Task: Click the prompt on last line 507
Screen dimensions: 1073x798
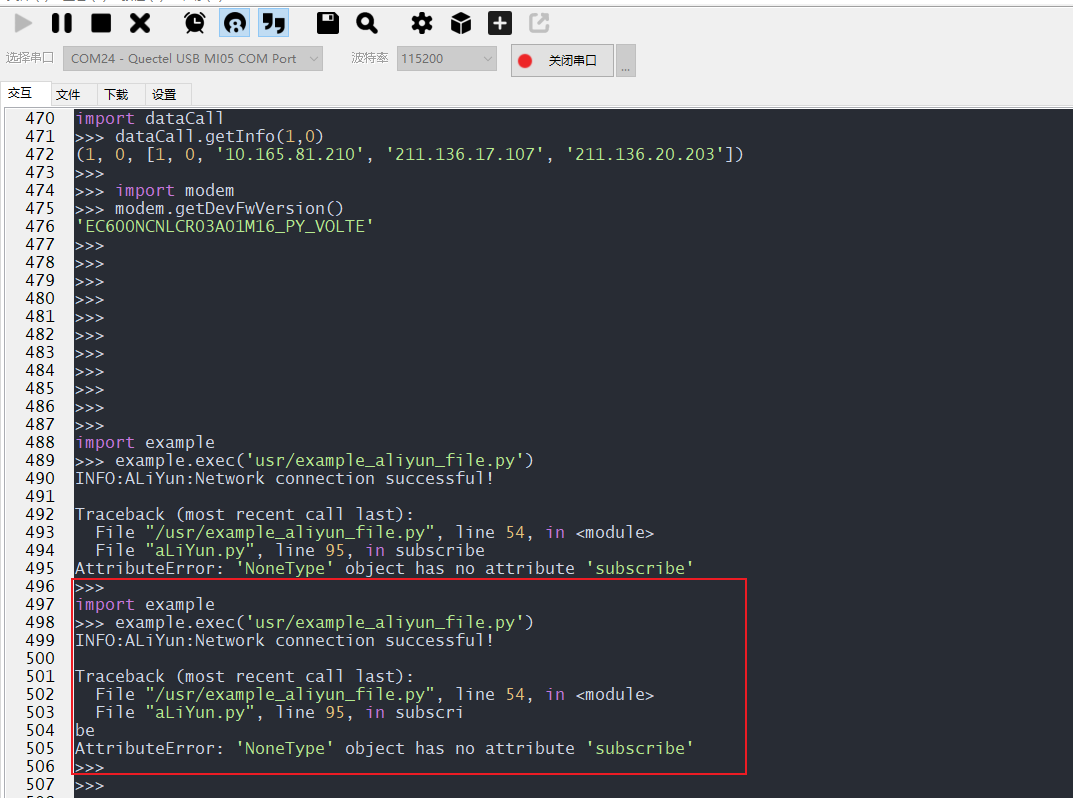Action: tap(90, 785)
